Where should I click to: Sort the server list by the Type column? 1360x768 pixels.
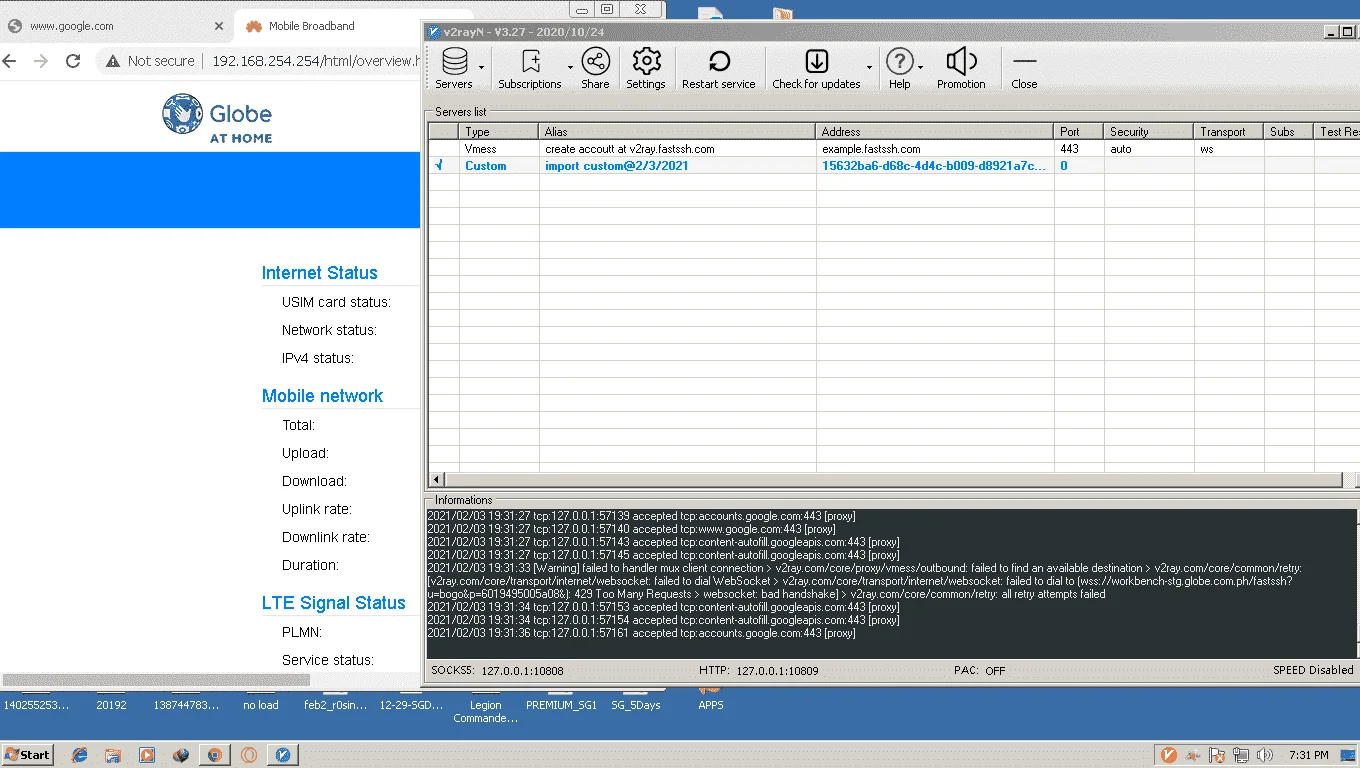pyautogui.click(x=499, y=131)
